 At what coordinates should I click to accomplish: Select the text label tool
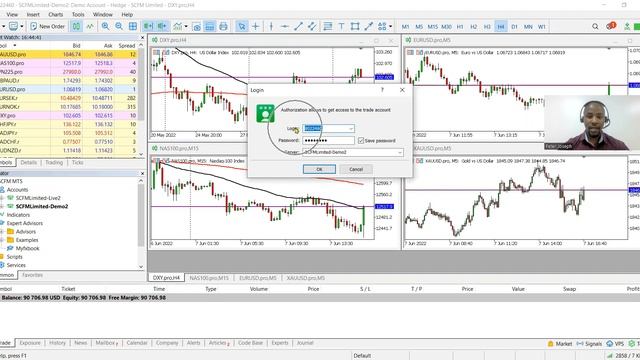coord(341,26)
